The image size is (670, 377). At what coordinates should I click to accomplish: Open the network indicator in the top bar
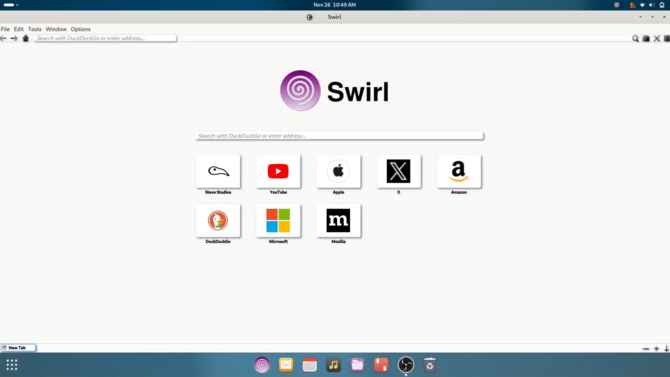tap(642, 5)
